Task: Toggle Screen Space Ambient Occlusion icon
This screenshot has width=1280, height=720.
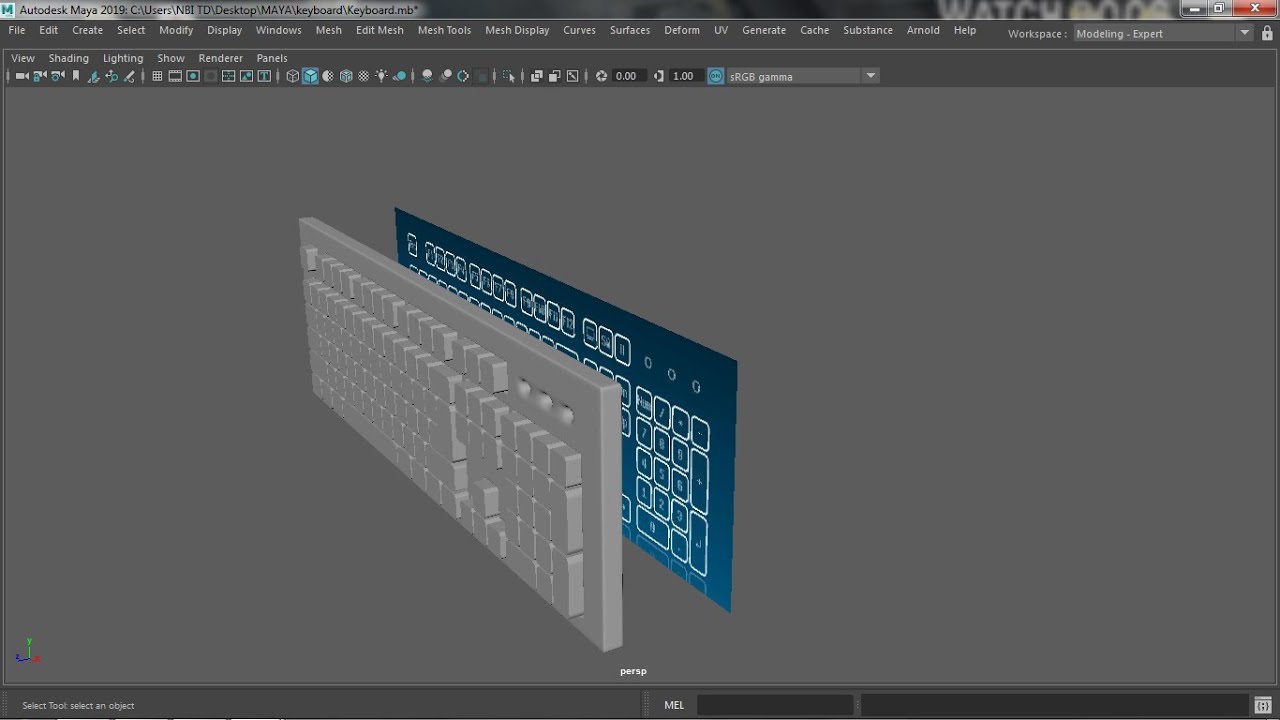Action: coord(428,76)
